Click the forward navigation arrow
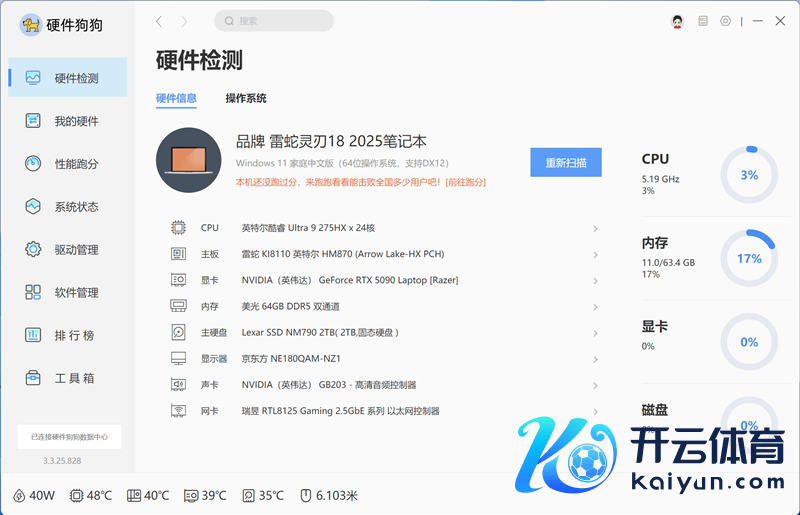This screenshot has width=800, height=515. click(184, 21)
